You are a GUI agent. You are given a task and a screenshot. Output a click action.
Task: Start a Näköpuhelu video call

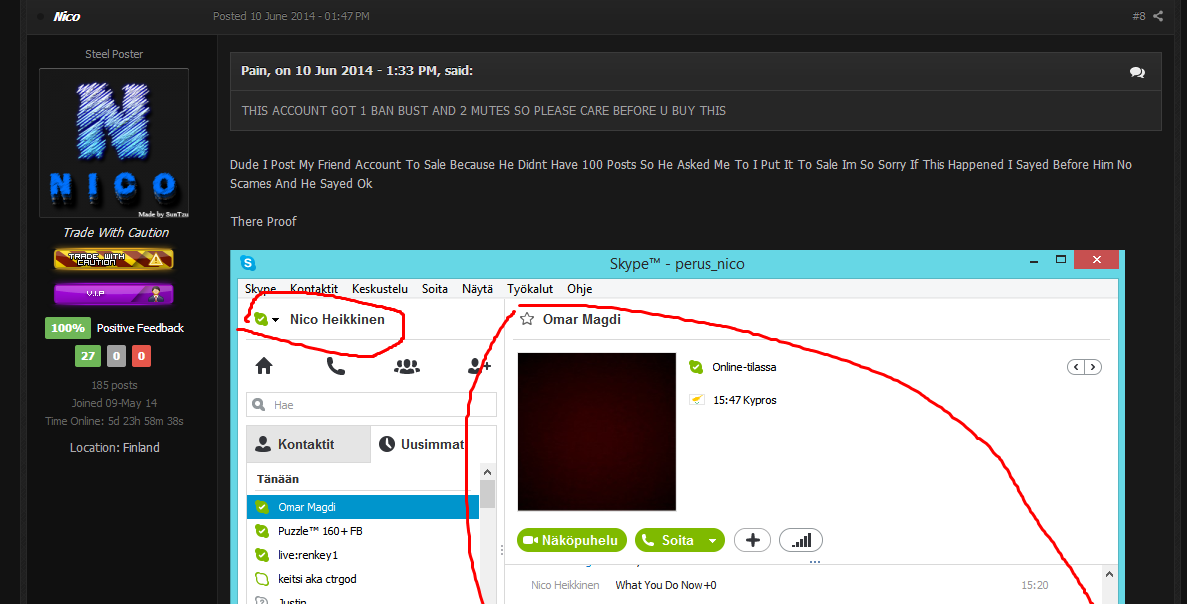pos(572,540)
